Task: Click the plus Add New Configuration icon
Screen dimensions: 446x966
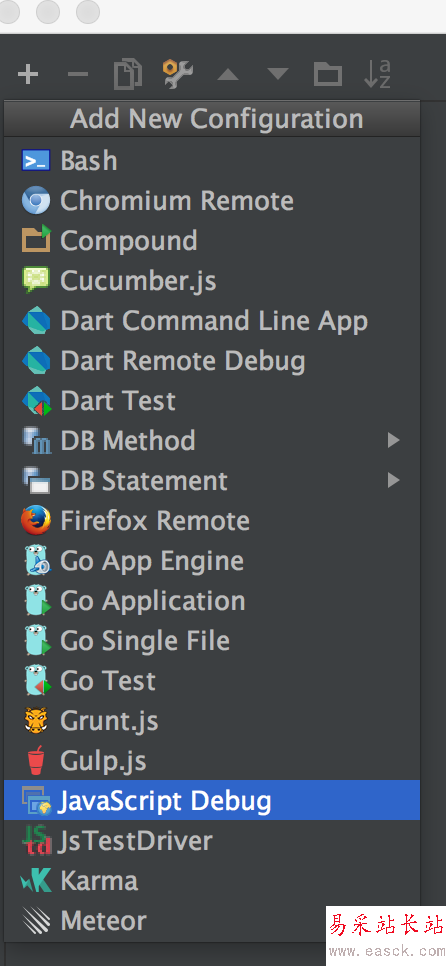Action: point(28,75)
